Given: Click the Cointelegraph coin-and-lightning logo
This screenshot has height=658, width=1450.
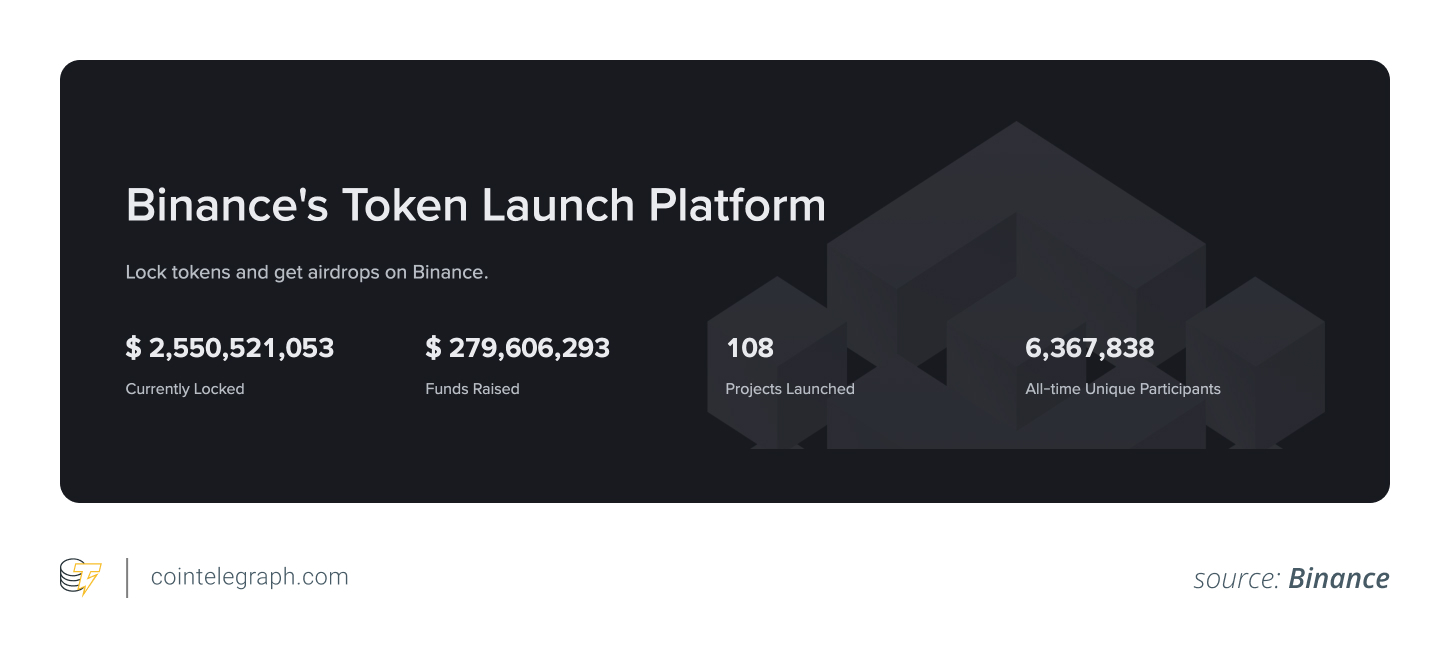Looking at the screenshot, I should (80, 577).
